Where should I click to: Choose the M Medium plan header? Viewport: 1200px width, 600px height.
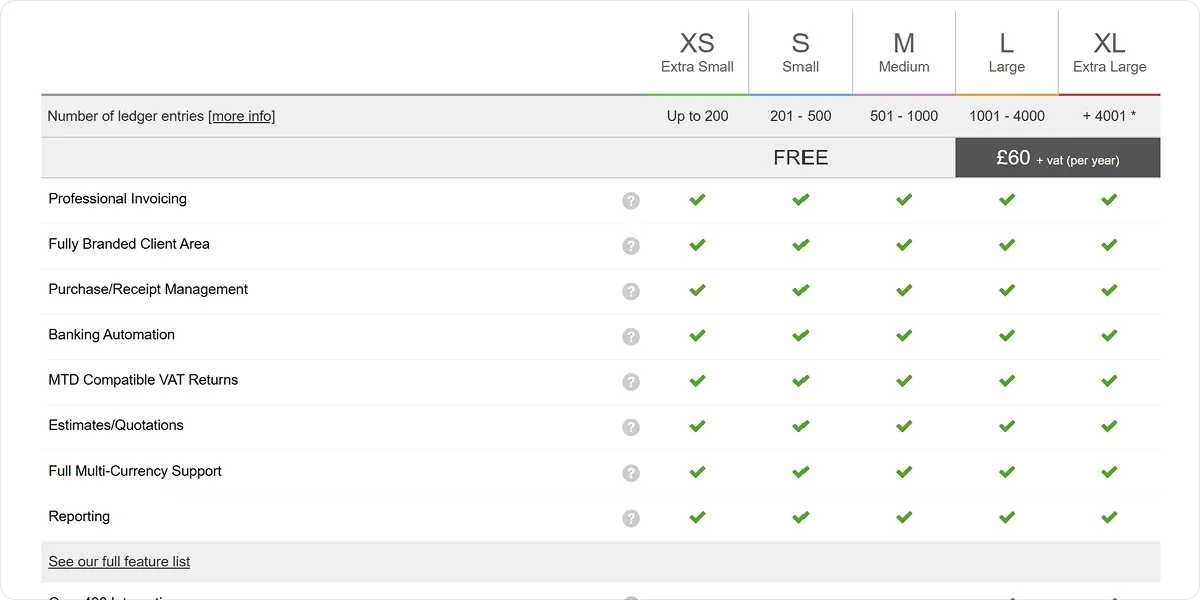(904, 53)
